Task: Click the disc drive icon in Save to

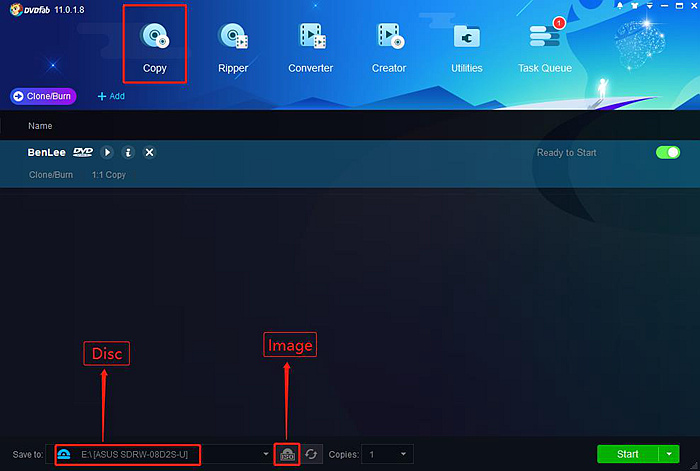Action: (64, 454)
